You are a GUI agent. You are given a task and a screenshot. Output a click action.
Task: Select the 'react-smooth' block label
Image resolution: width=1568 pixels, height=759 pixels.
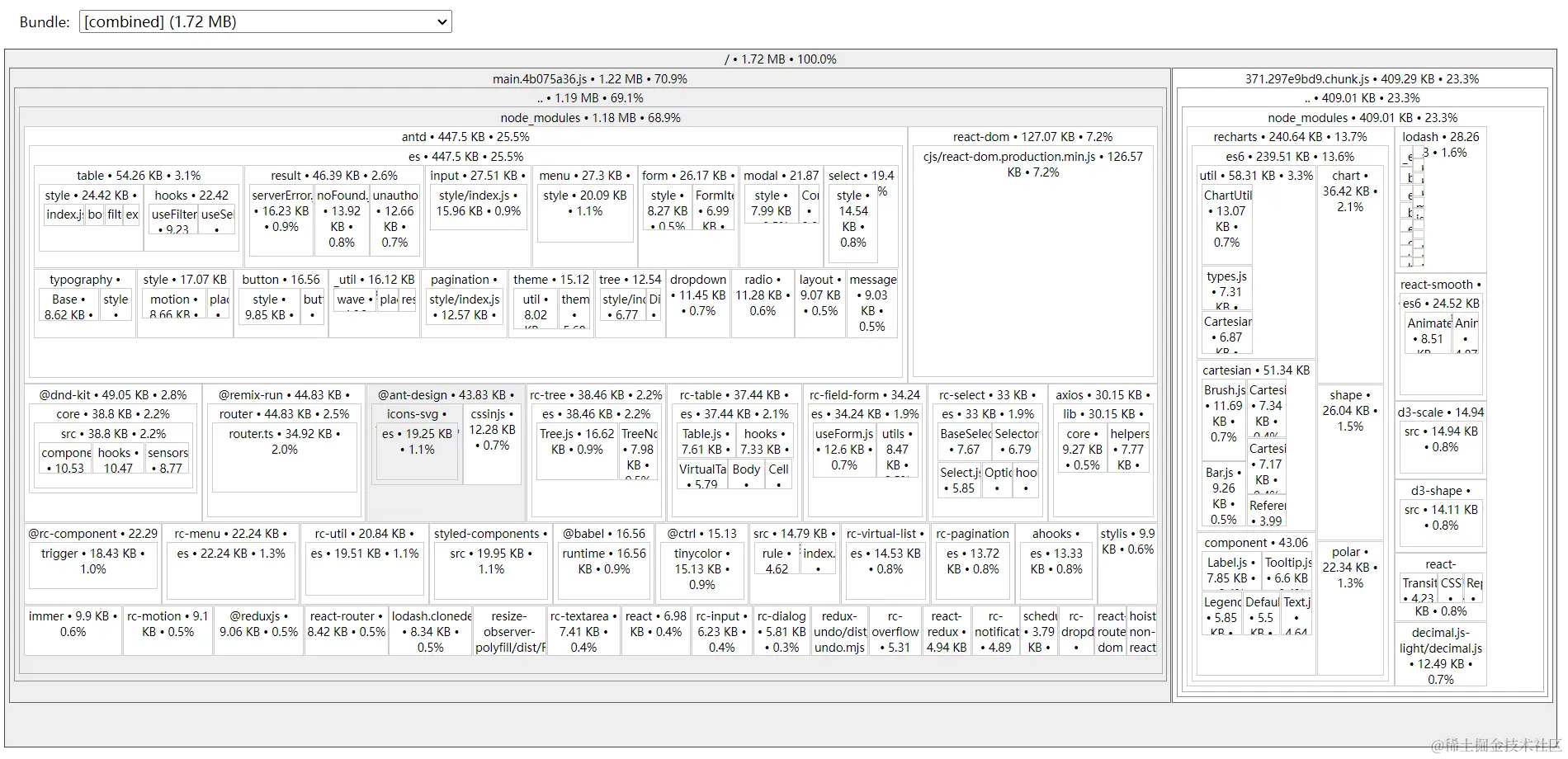click(1441, 285)
